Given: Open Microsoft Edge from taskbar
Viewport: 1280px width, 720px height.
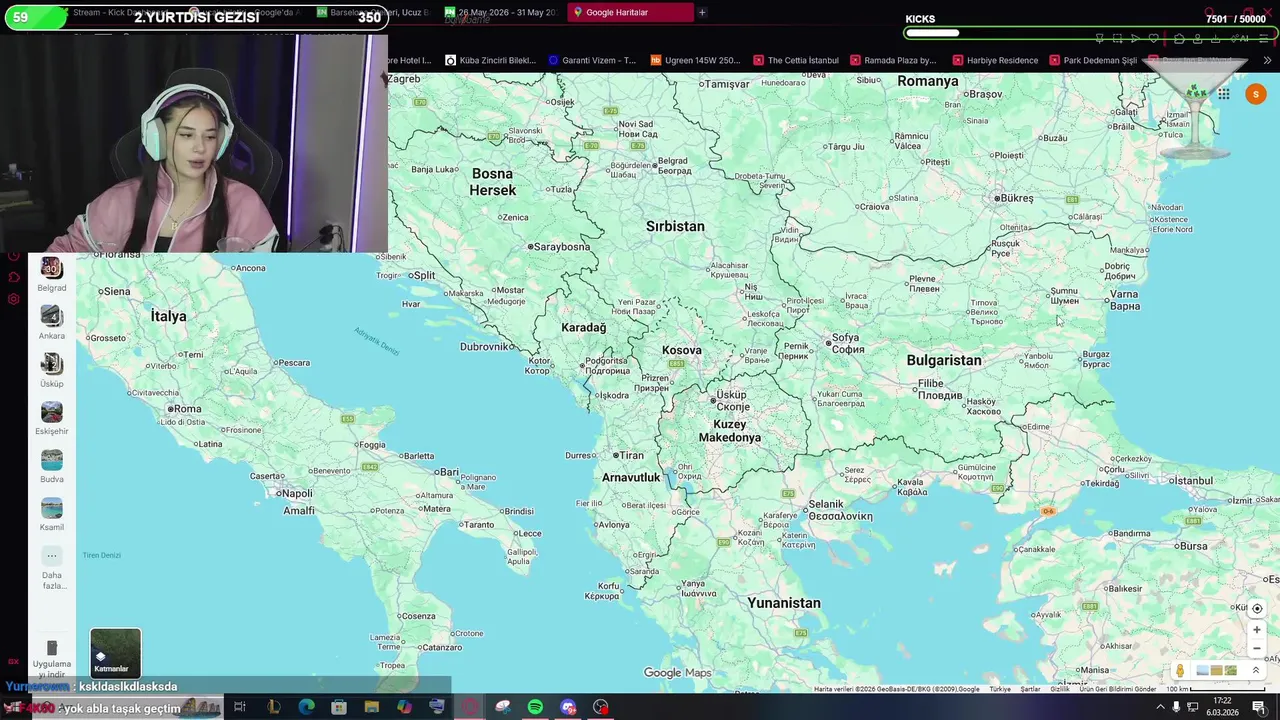Looking at the screenshot, I should pyautogui.click(x=306, y=707).
